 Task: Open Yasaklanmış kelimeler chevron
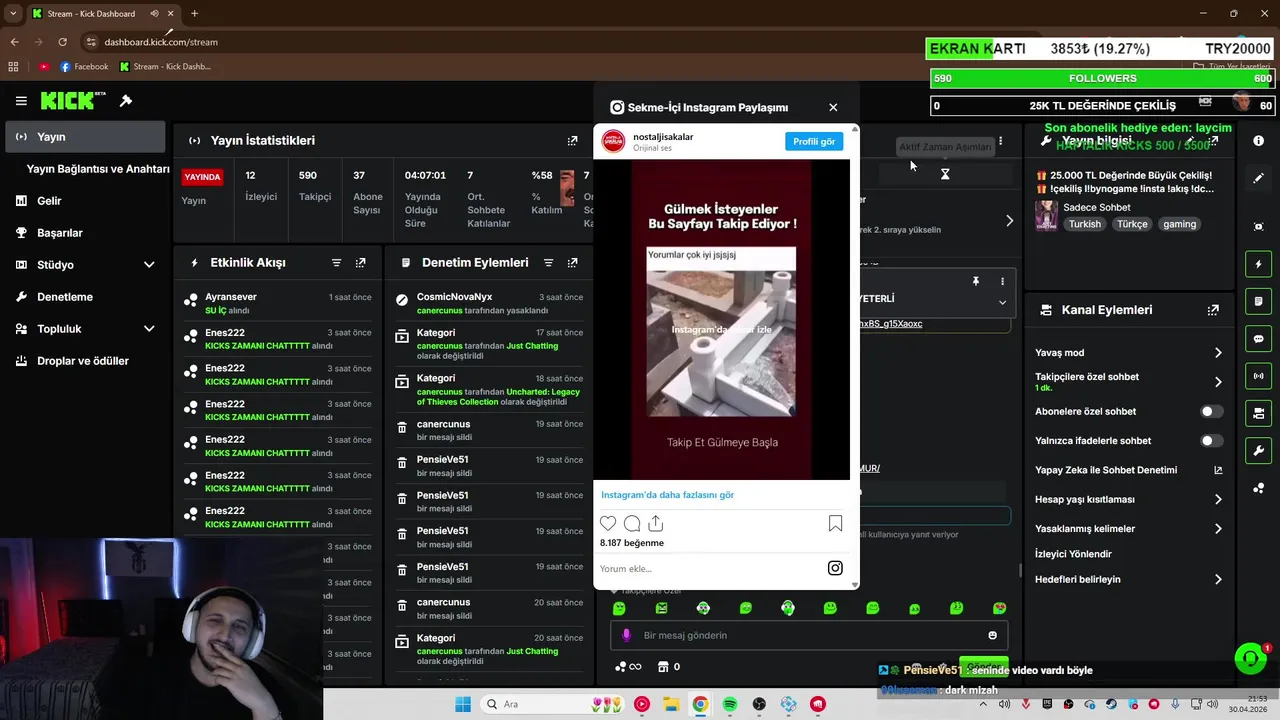[1218, 528]
